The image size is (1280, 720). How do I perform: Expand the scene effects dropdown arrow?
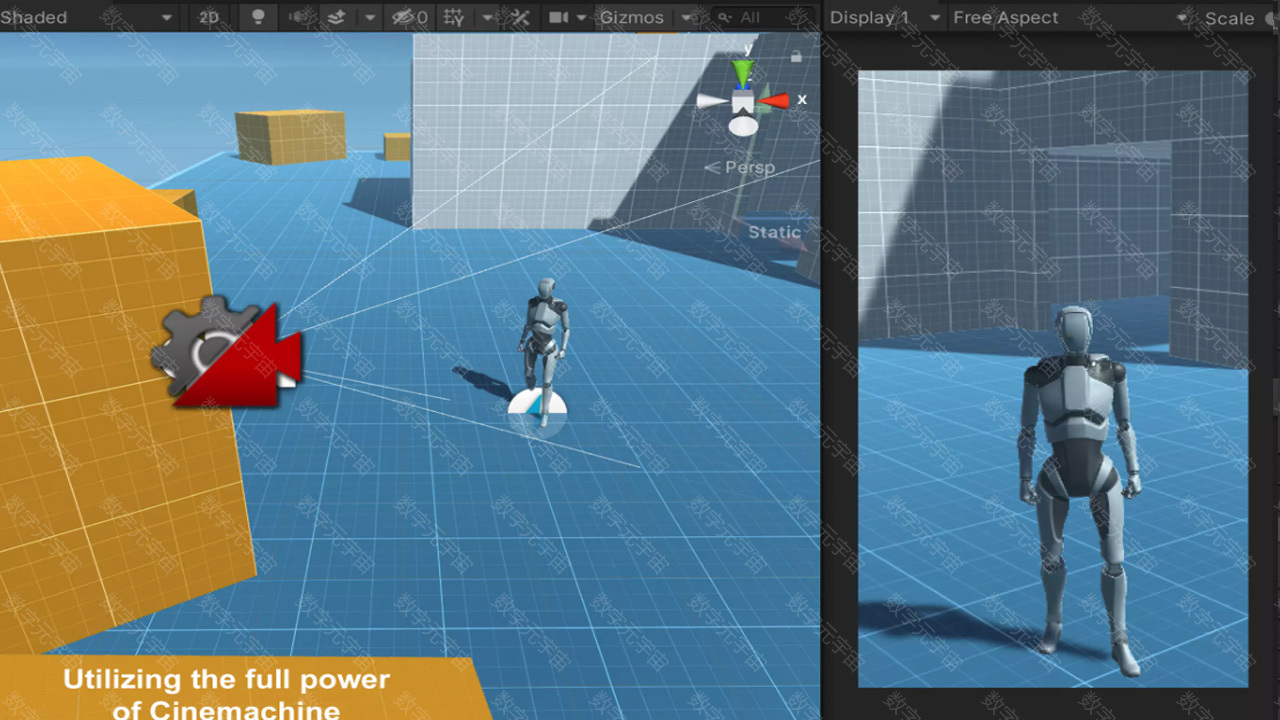(371, 17)
